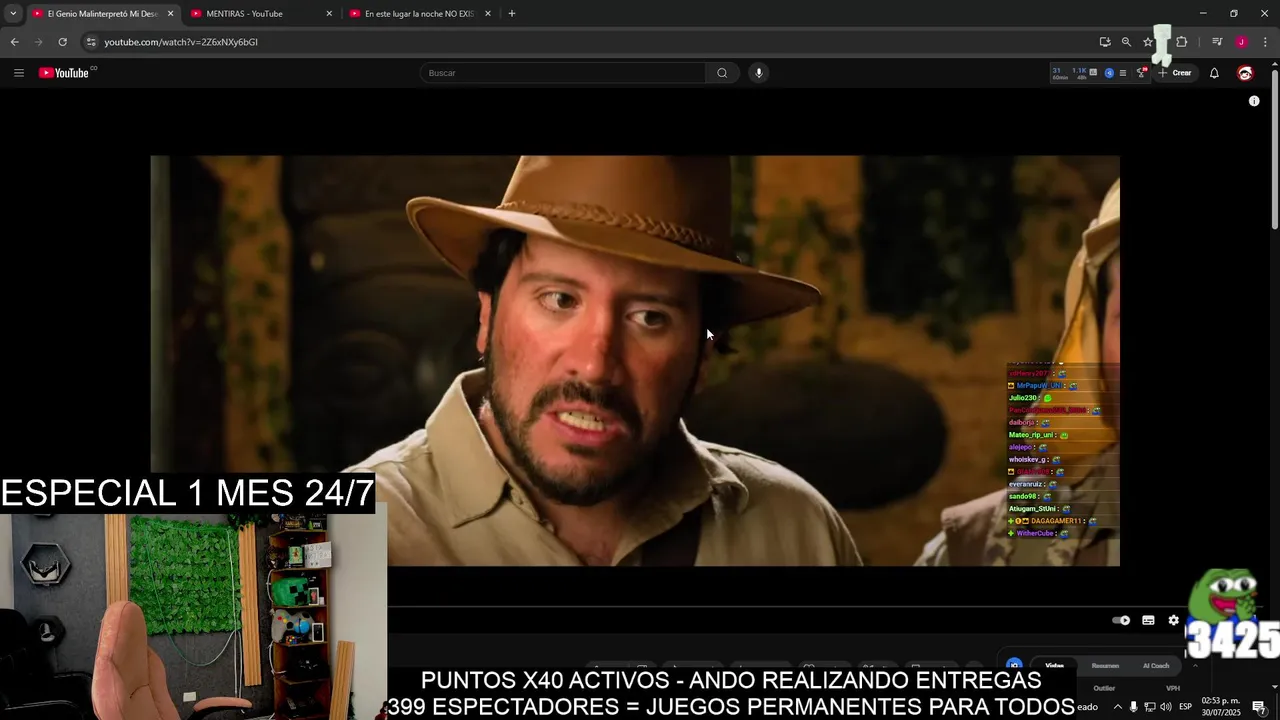
Task: Click WitherCube in chat overlay
Action: tap(1035, 533)
